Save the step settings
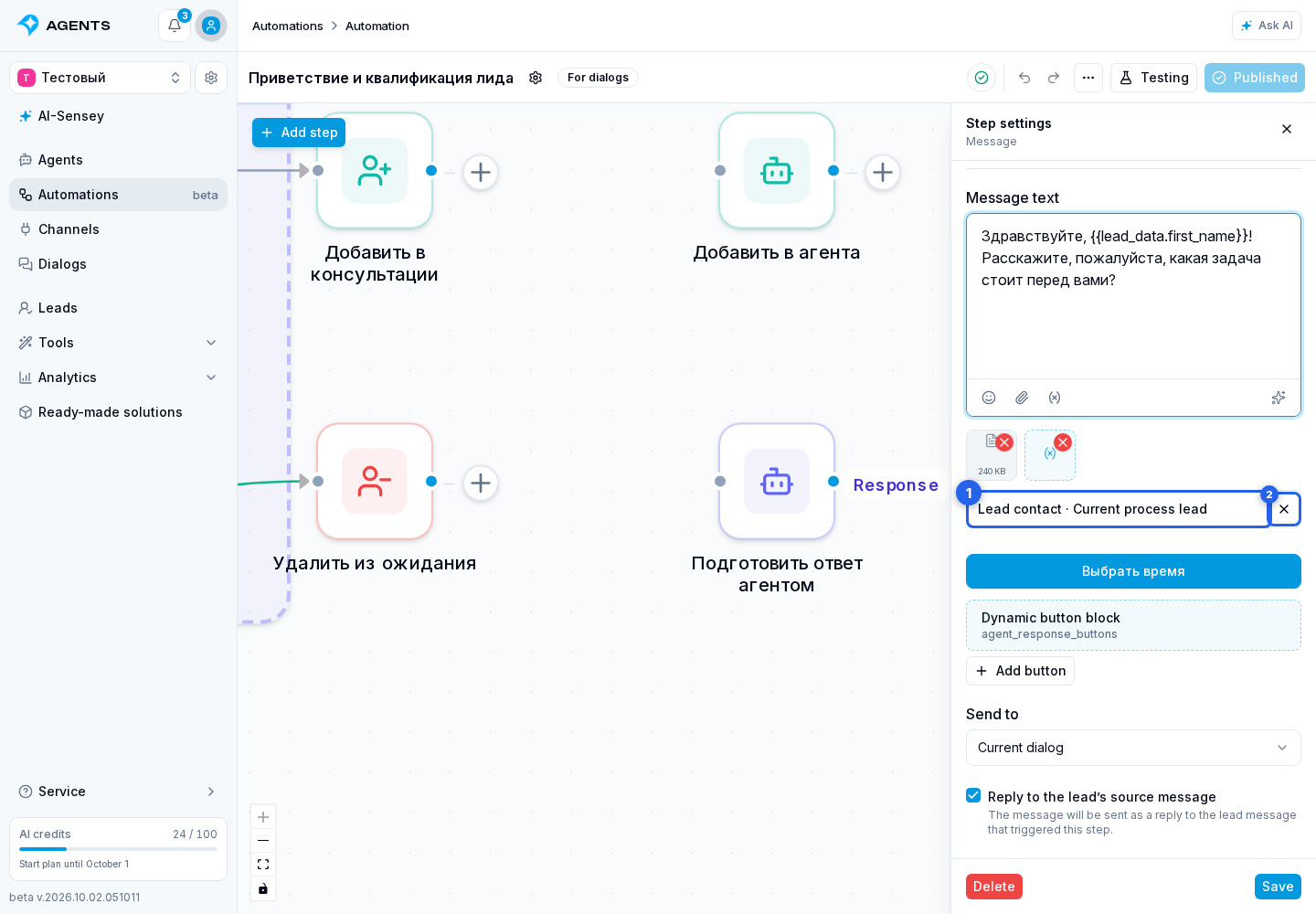Screen dimensions: 1316x914 coord(1278,887)
